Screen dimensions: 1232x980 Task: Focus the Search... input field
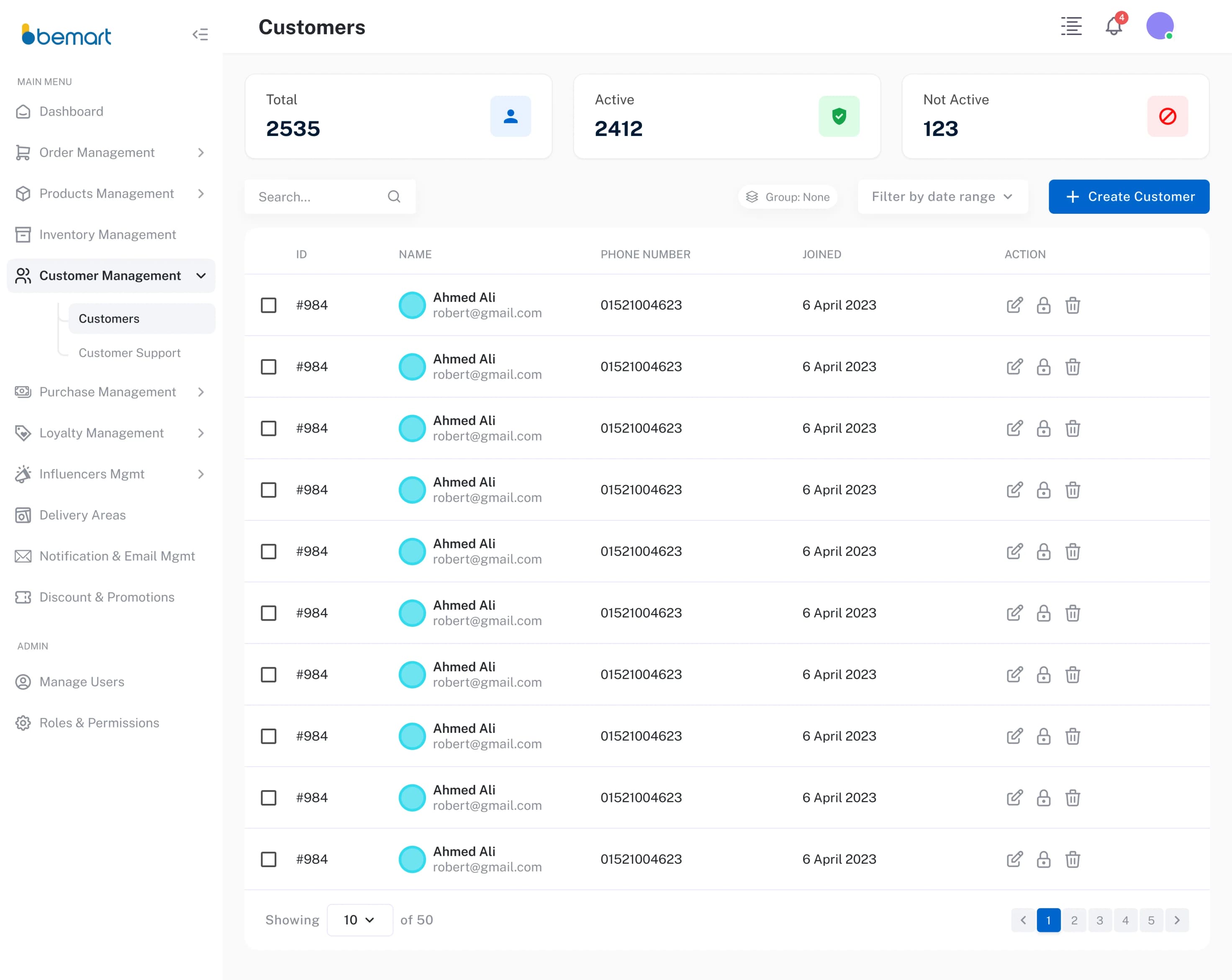[330, 197]
